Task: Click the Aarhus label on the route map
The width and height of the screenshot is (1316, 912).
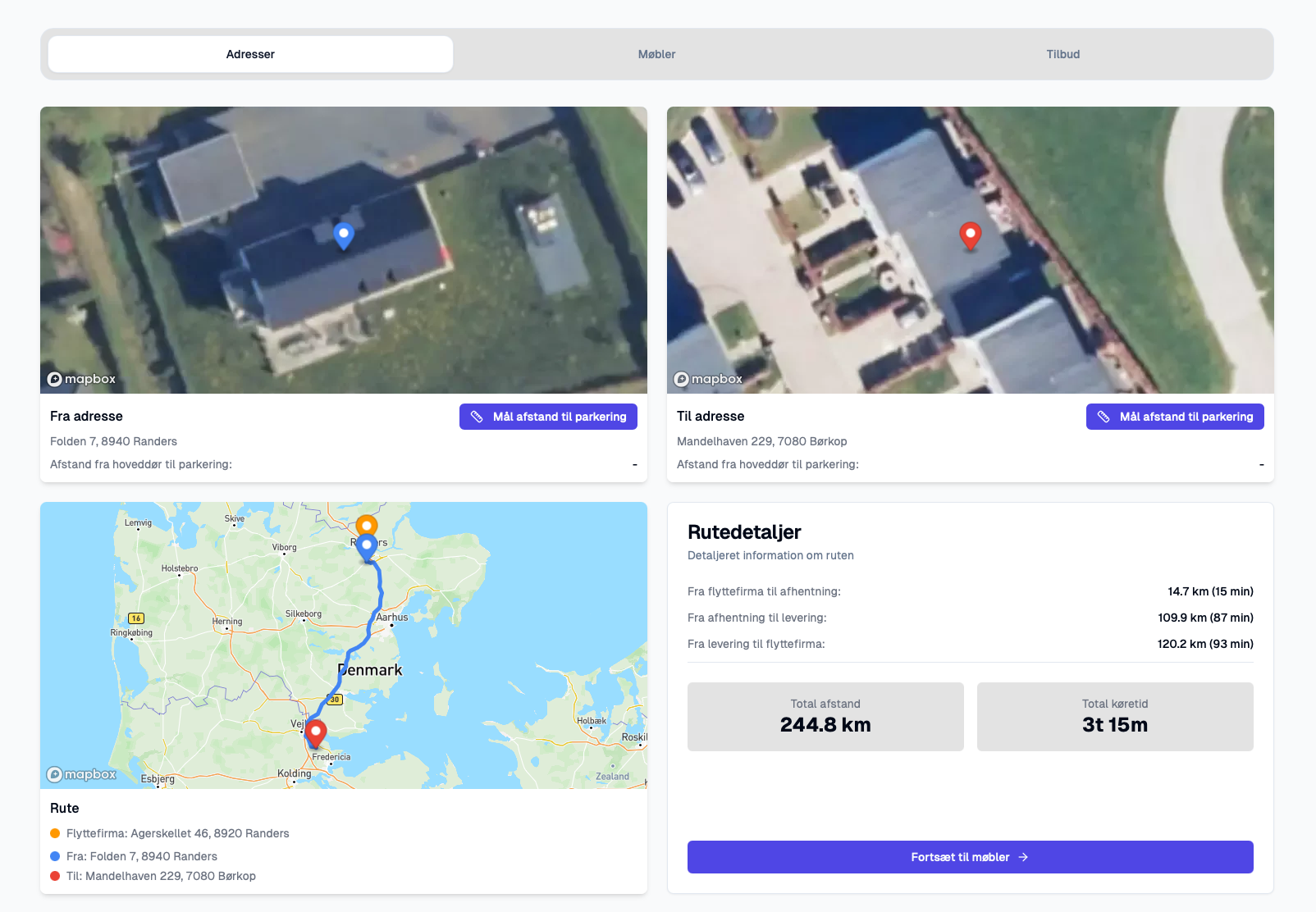Action: pyautogui.click(x=392, y=617)
